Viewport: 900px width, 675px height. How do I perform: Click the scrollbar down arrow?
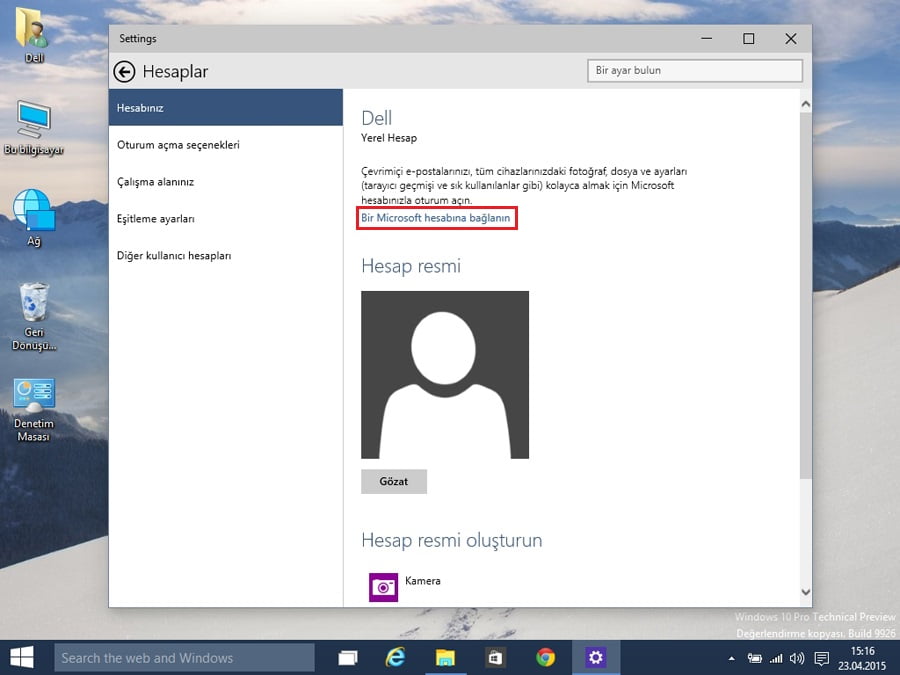point(805,592)
